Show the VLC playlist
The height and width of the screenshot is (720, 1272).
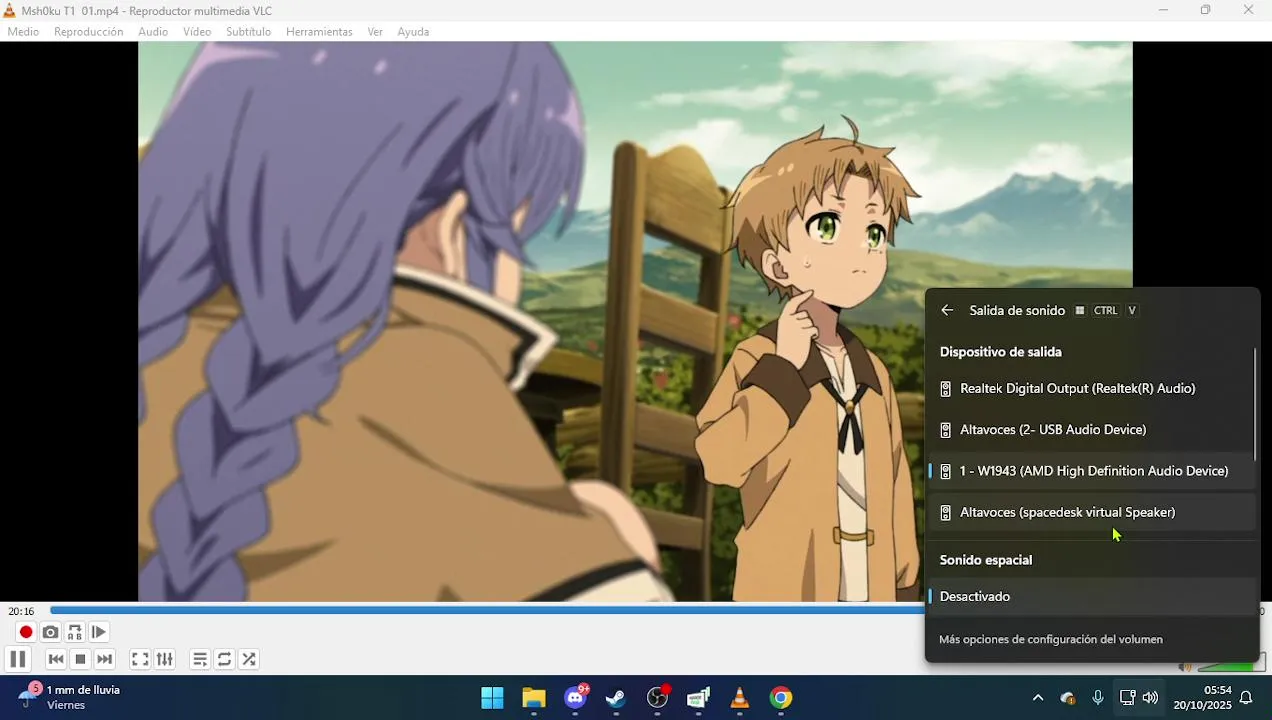[x=200, y=659]
